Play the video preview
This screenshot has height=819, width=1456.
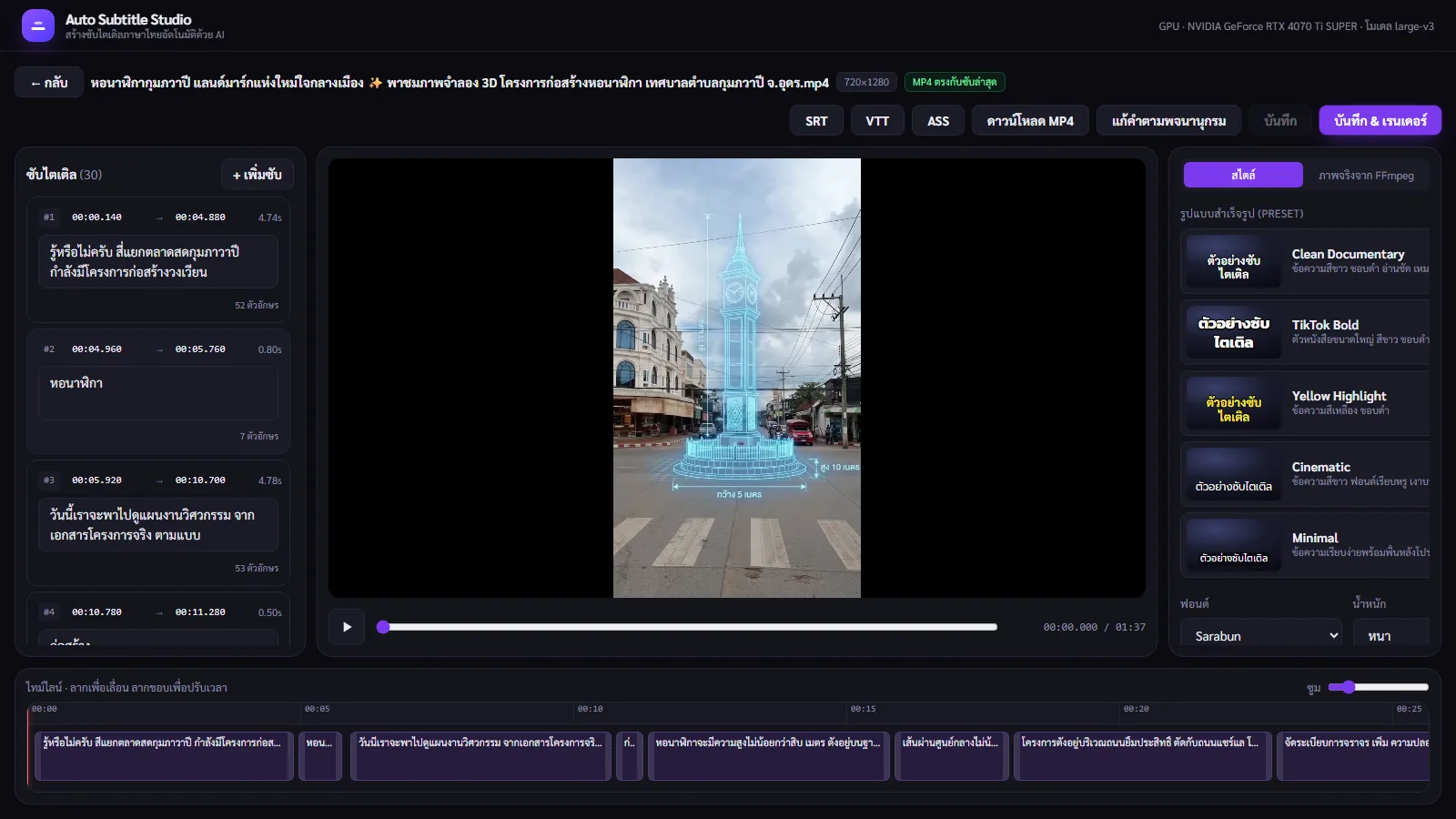point(347,627)
